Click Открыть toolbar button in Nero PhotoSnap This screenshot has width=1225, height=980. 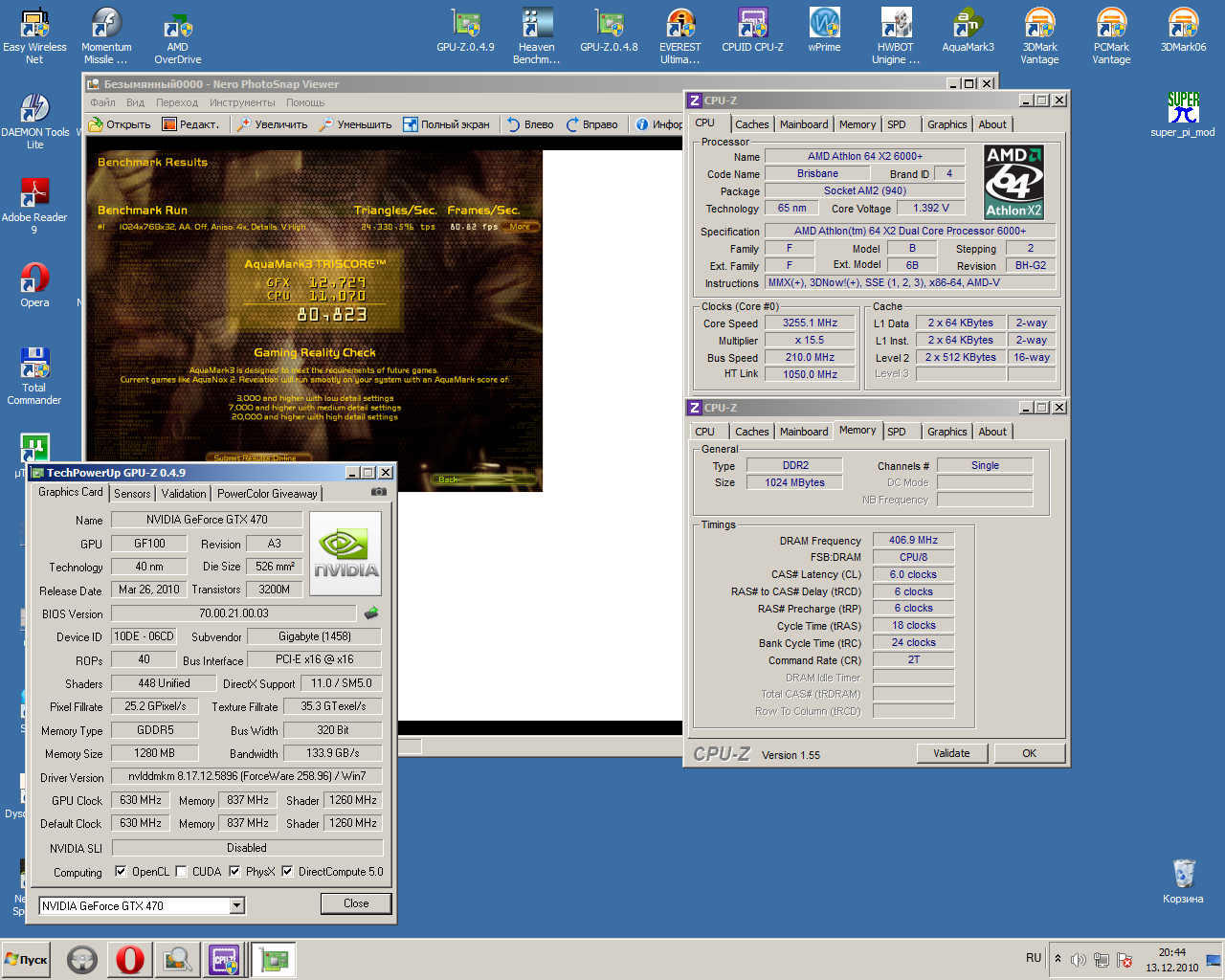(120, 124)
